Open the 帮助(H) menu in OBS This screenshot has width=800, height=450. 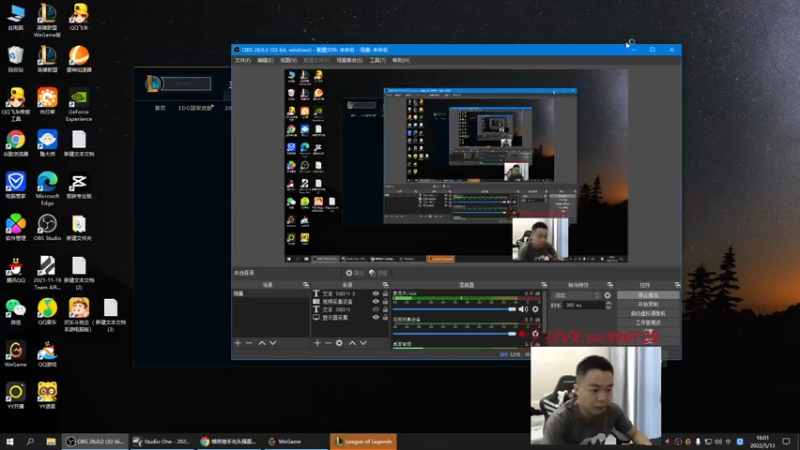click(401, 60)
